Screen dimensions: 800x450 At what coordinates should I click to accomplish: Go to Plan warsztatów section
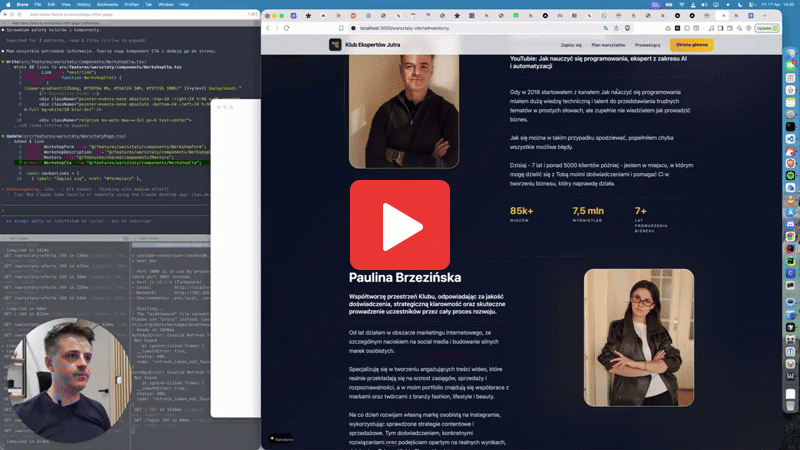tap(608, 45)
